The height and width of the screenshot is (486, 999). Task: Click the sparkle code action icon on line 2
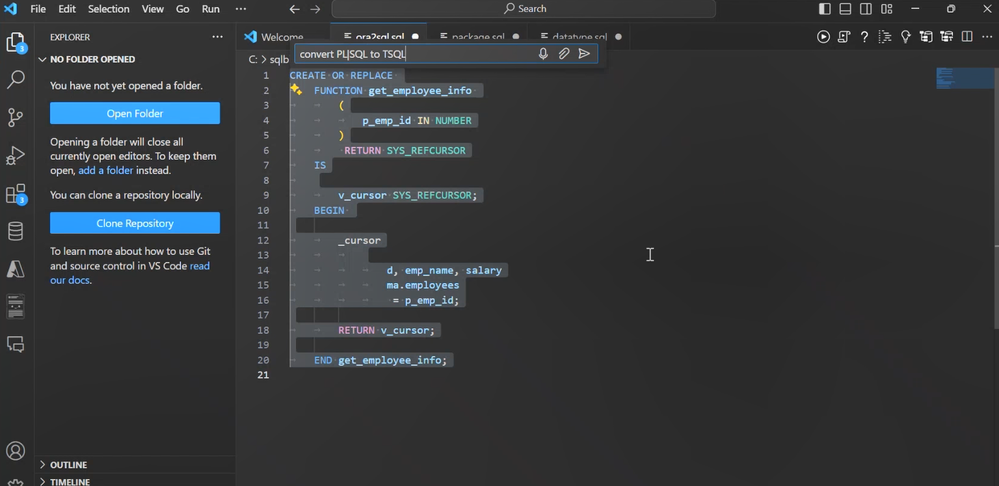(296, 90)
